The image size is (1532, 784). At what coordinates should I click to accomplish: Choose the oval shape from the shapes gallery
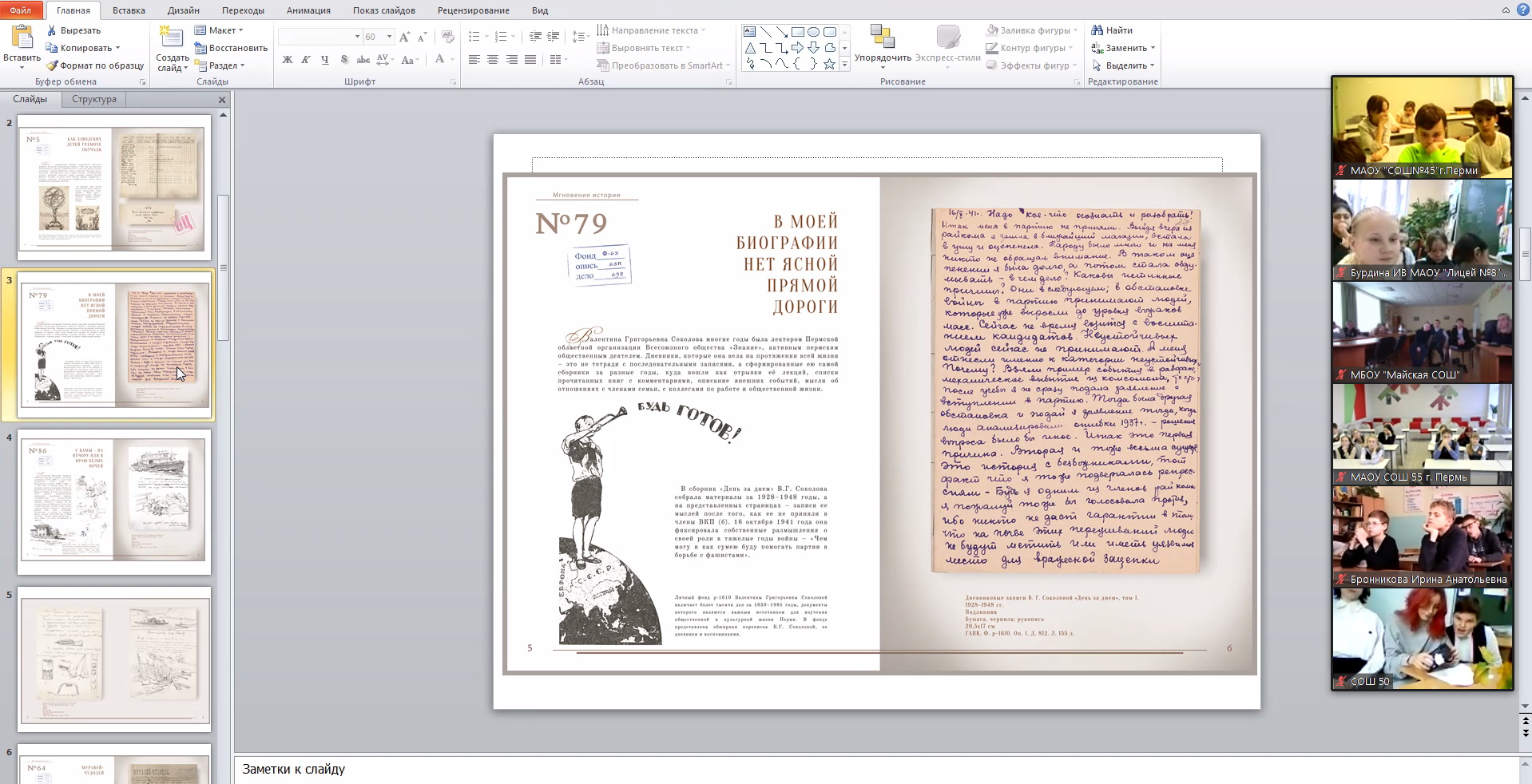[x=813, y=32]
